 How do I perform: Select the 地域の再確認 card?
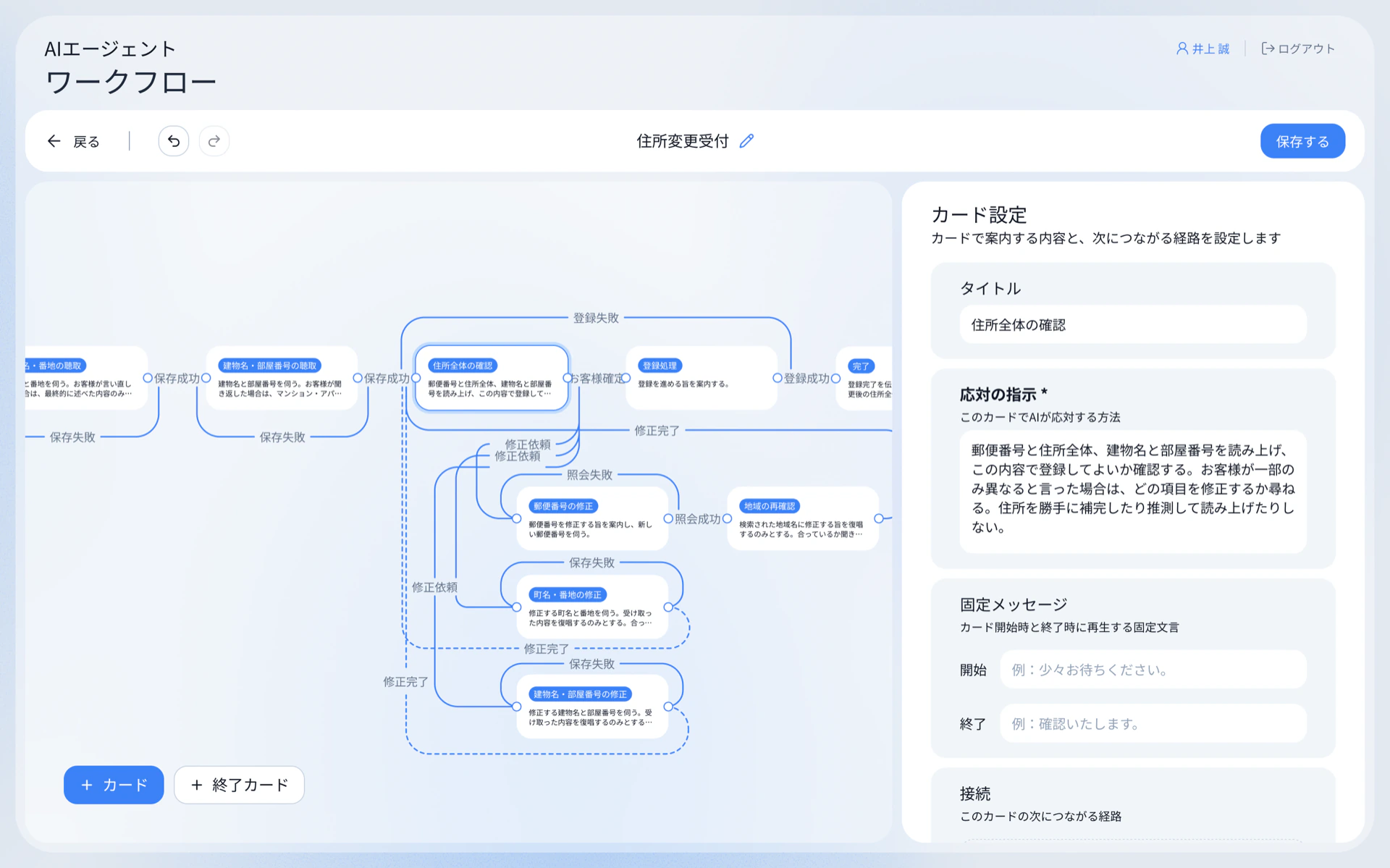803,518
